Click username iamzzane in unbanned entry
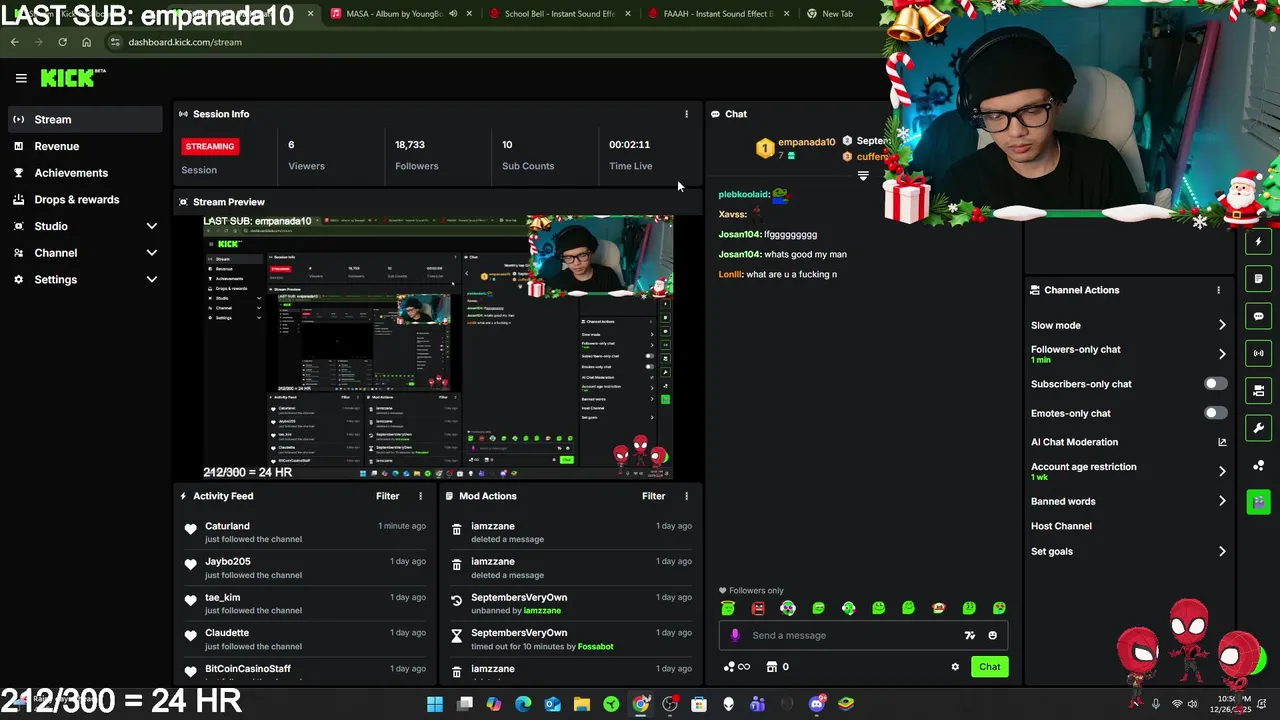This screenshot has height=720, width=1280. tap(542, 610)
